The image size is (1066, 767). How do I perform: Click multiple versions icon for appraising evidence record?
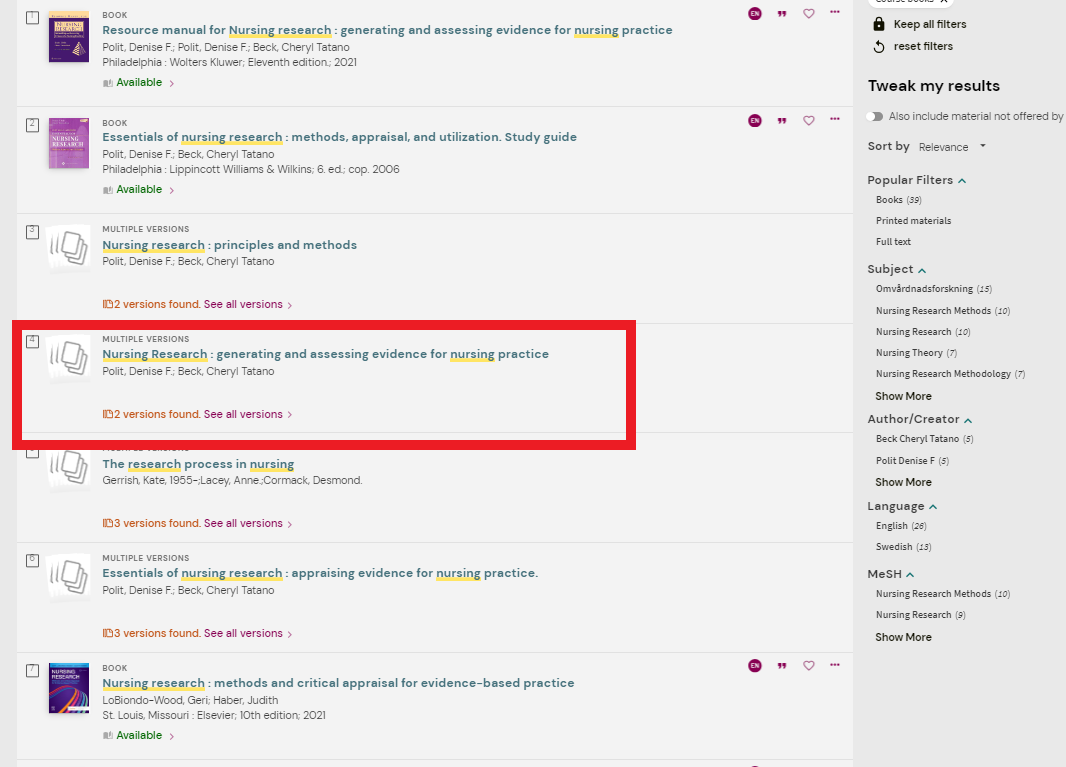tap(69, 576)
